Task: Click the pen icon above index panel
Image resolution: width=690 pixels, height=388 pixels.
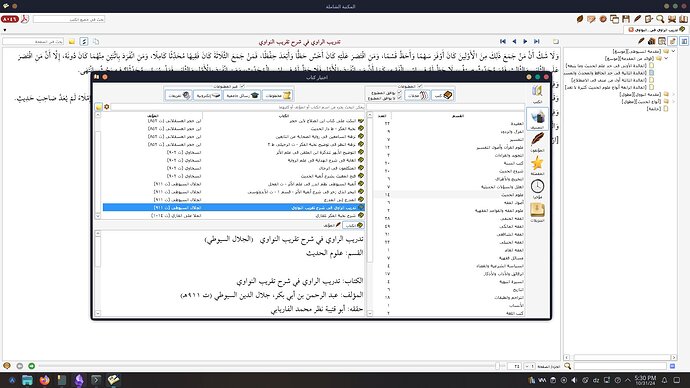Action: [641, 41]
